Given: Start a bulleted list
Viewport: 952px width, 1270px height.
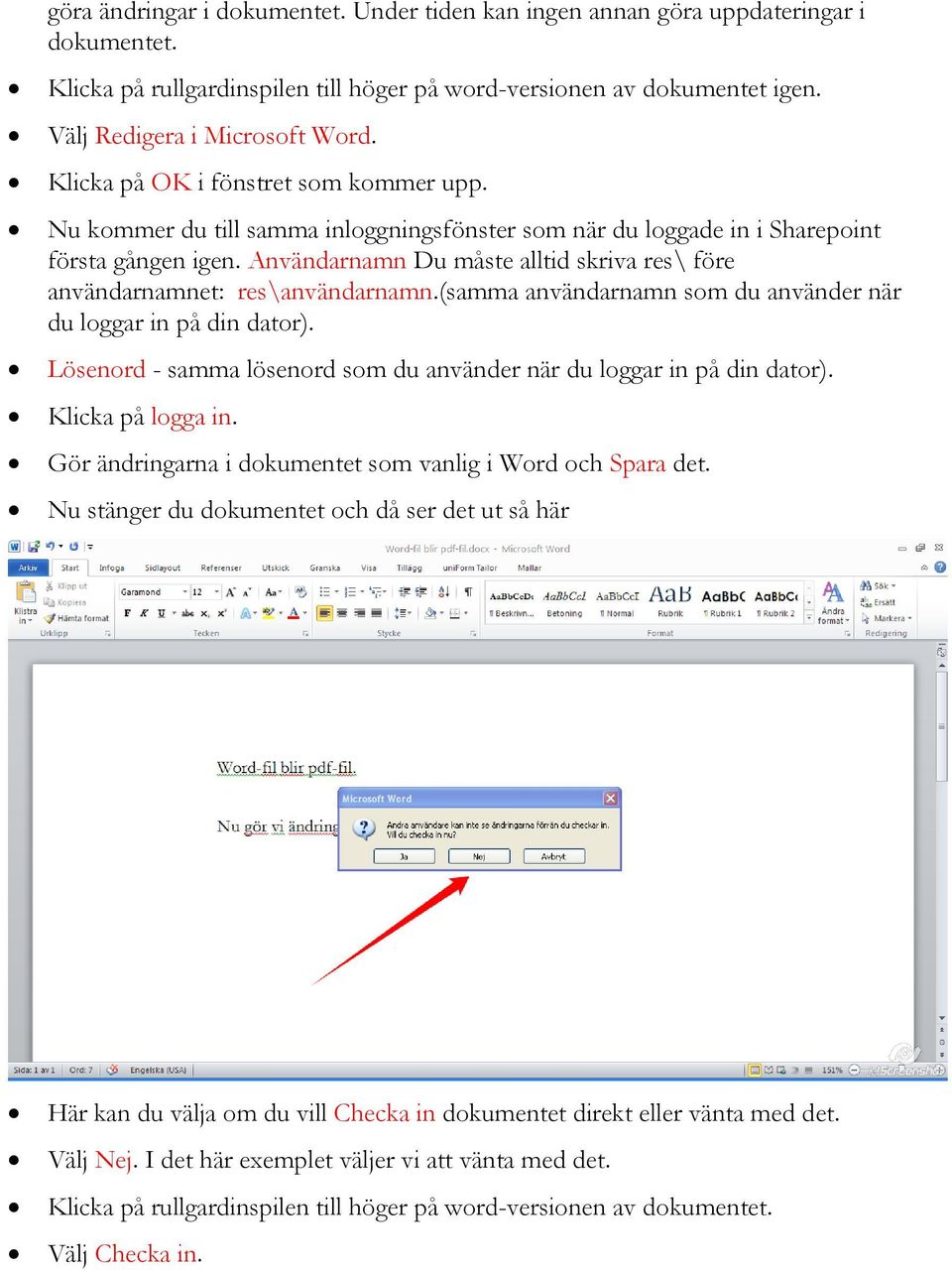Looking at the screenshot, I should tap(326, 592).
